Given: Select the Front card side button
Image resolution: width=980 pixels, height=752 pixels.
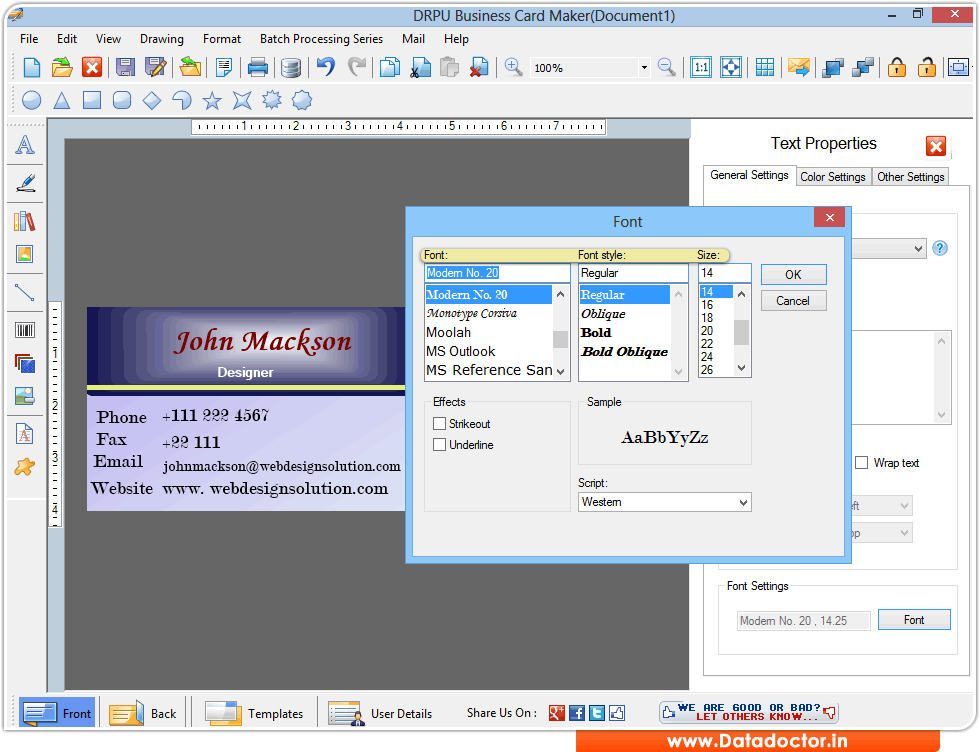Looking at the screenshot, I should click(57, 713).
